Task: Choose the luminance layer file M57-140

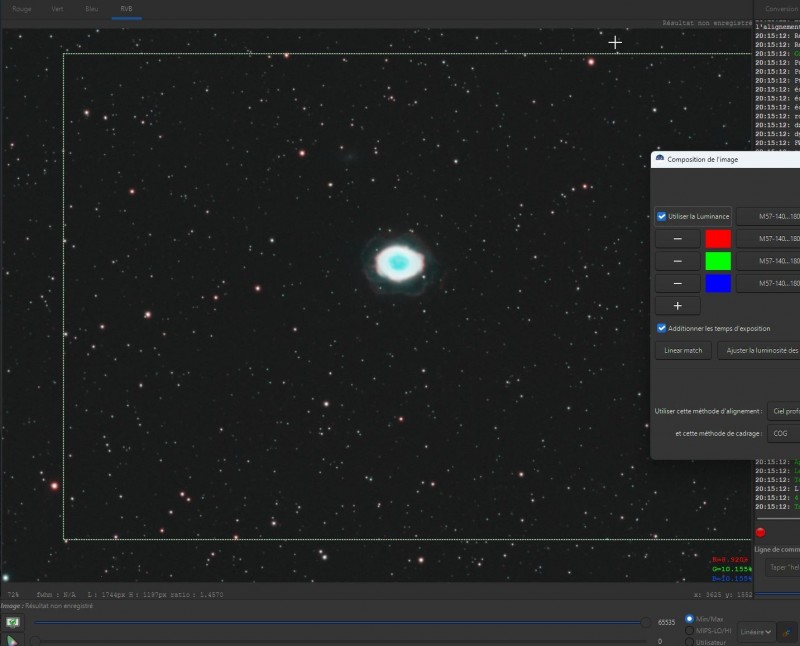Action: [768, 216]
